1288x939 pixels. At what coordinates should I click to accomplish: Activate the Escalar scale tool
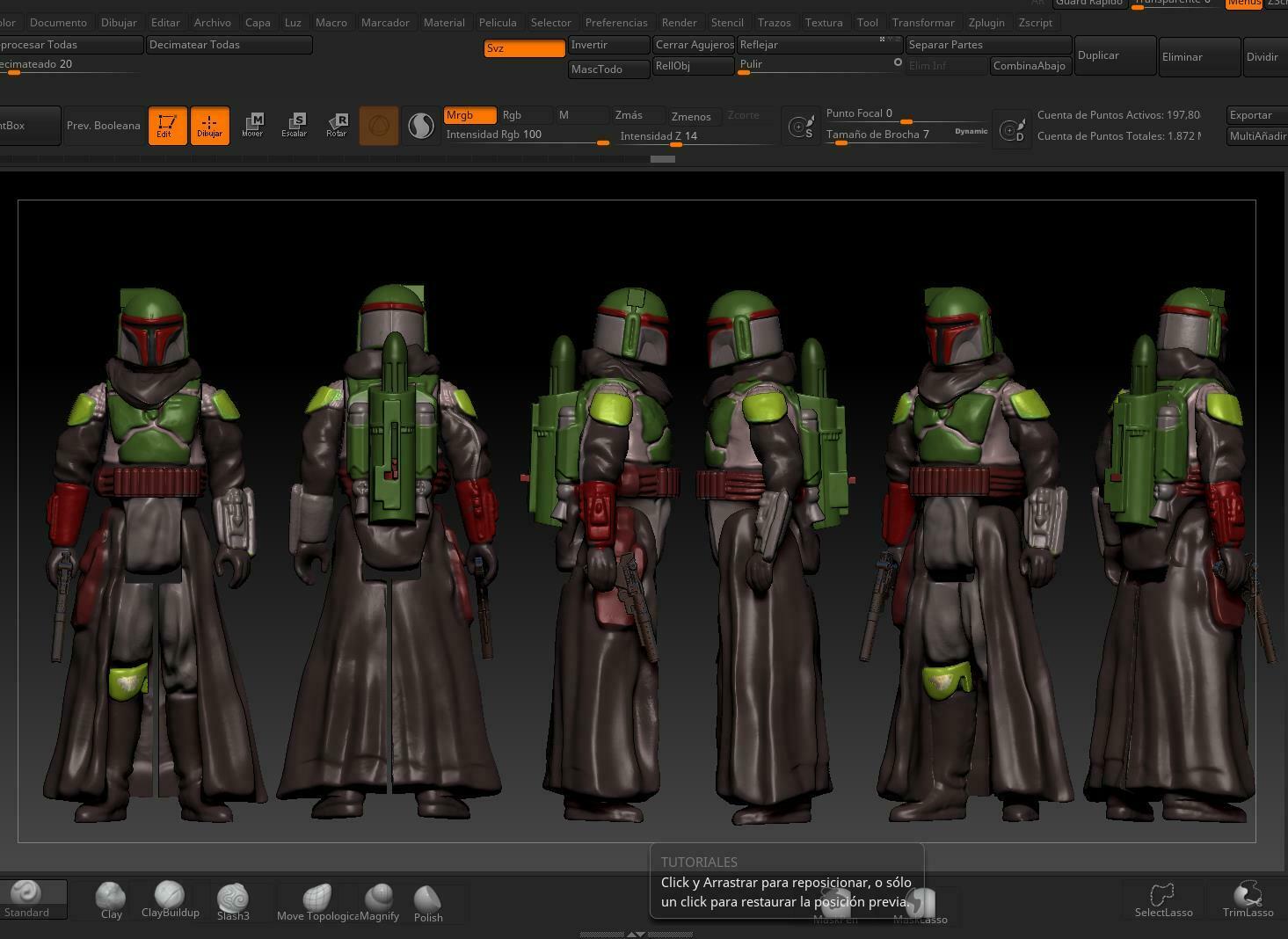[295, 126]
